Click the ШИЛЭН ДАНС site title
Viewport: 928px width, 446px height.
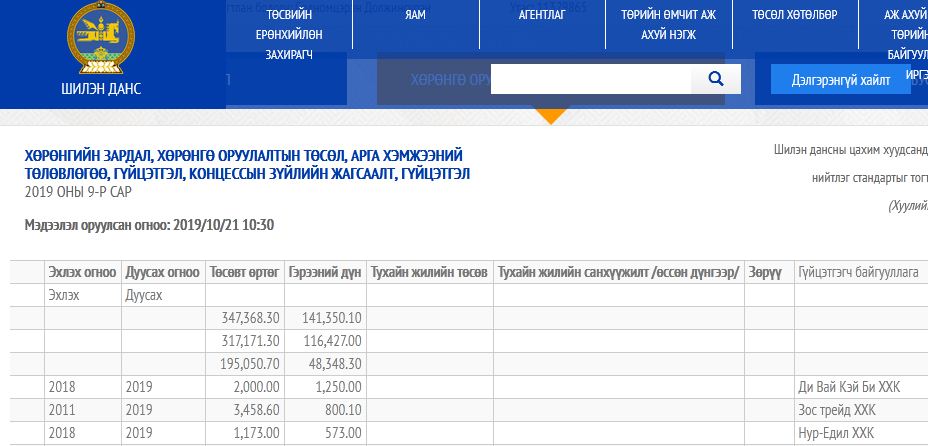click(x=101, y=88)
